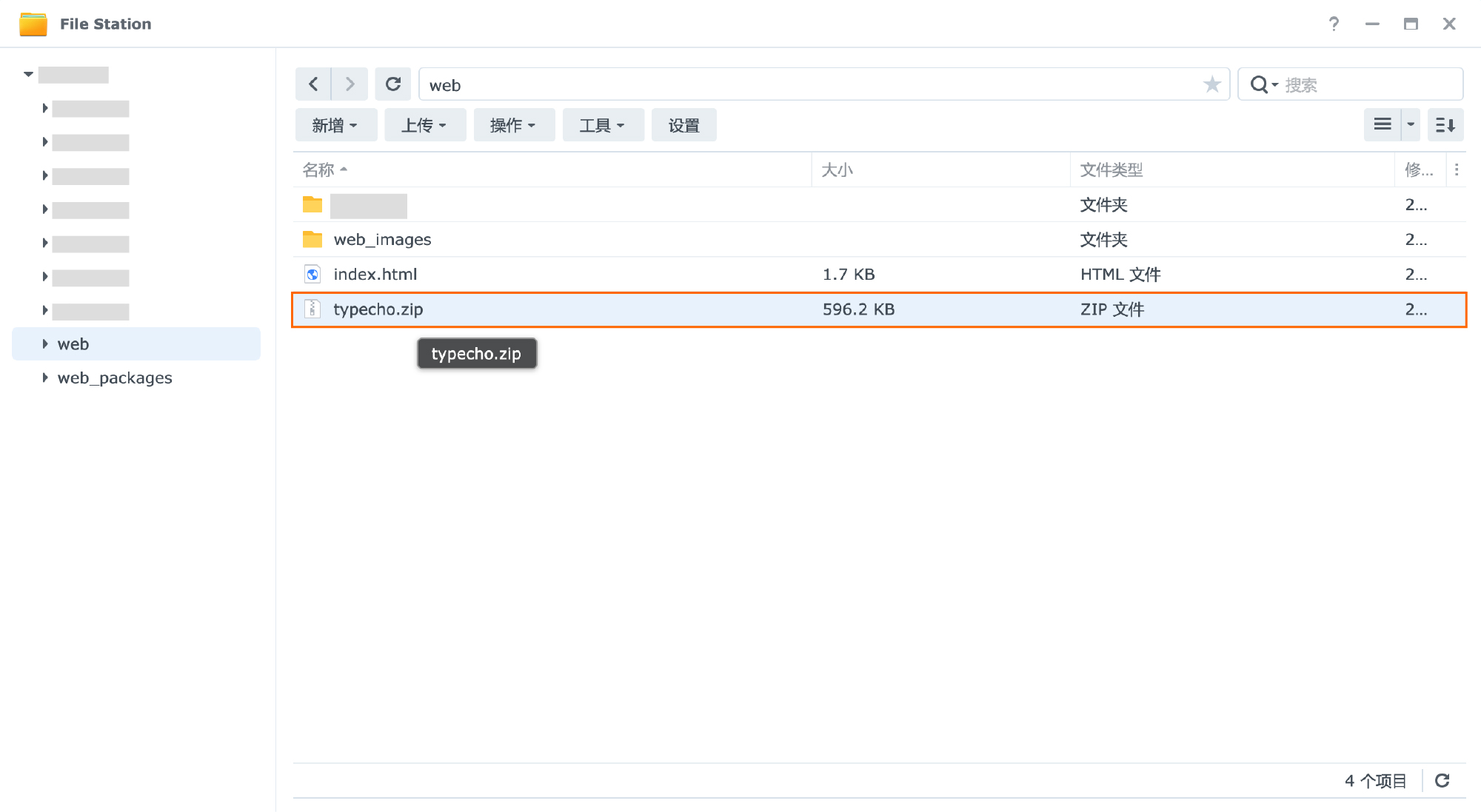The image size is (1481, 812).
Task: Sort files by 名称 column header
Action: coord(319,170)
